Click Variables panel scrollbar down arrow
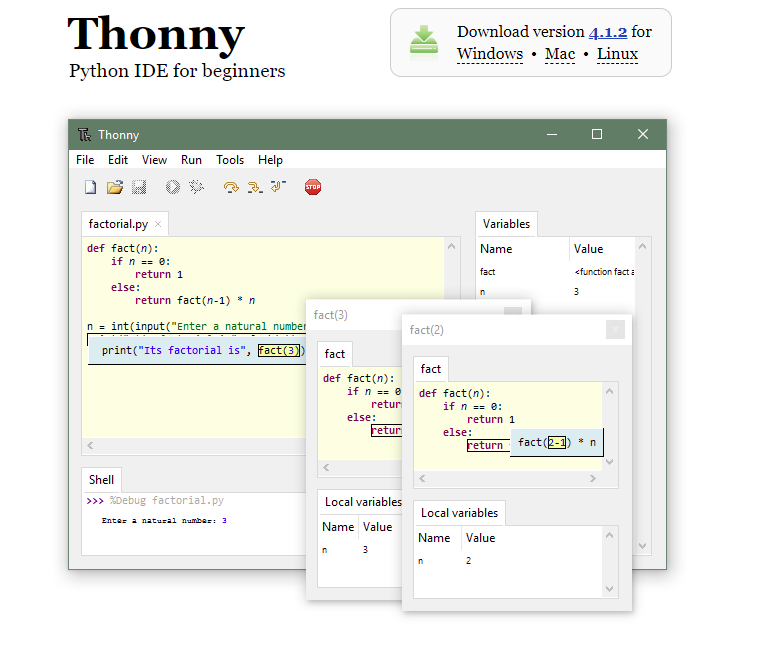The height and width of the screenshot is (648, 767). (643, 546)
